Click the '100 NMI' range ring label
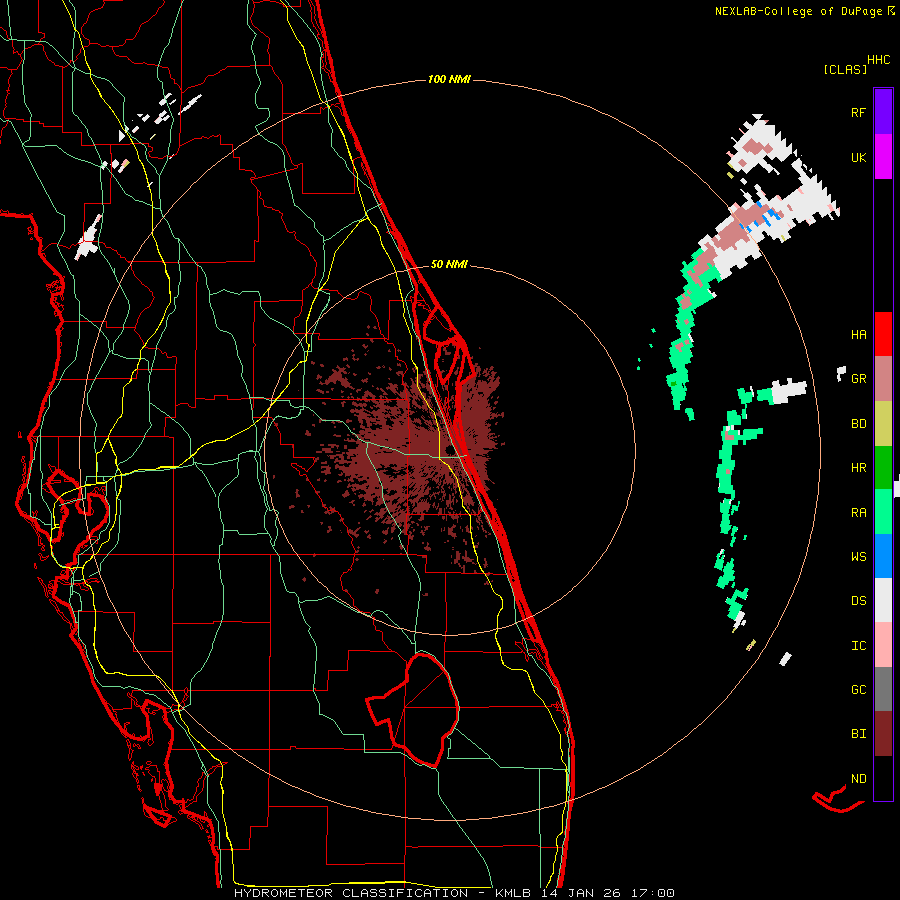 pyautogui.click(x=449, y=79)
